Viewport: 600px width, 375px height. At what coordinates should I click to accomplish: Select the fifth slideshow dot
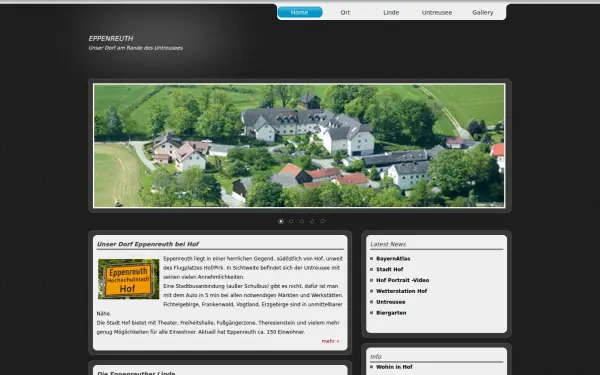tap(323, 221)
